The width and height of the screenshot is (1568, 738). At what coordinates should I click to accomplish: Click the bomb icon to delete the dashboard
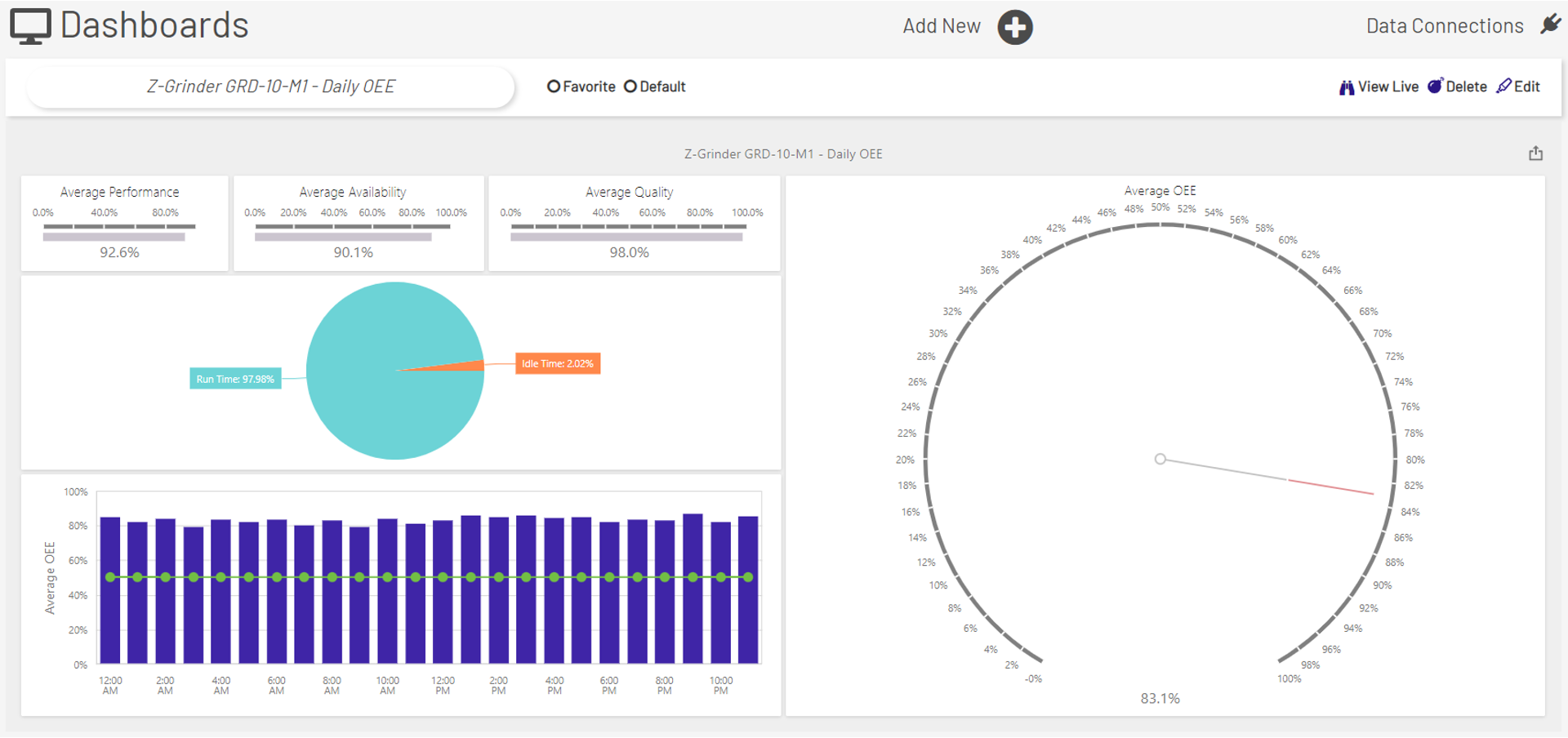pyautogui.click(x=1436, y=85)
